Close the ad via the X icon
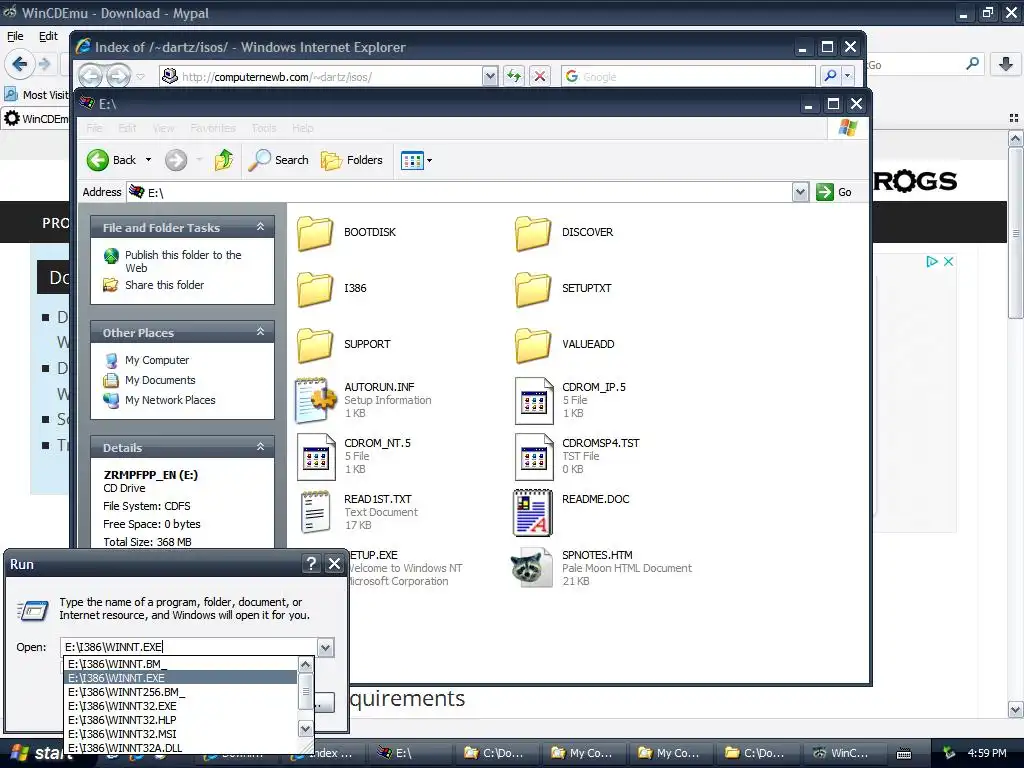This screenshot has width=1024, height=768. tap(948, 261)
